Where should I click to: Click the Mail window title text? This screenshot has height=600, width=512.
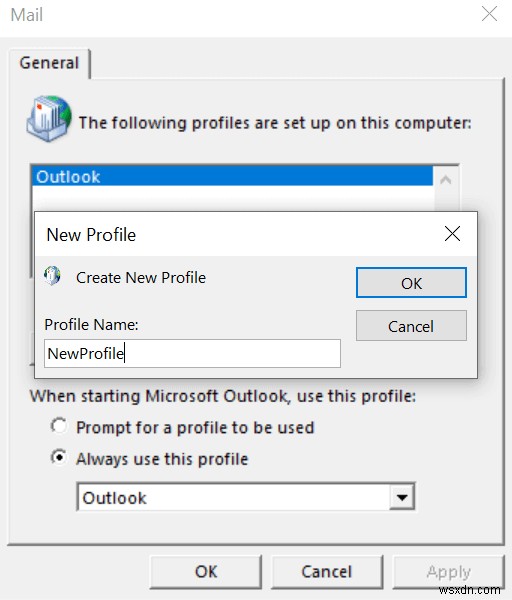[x=26, y=15]
